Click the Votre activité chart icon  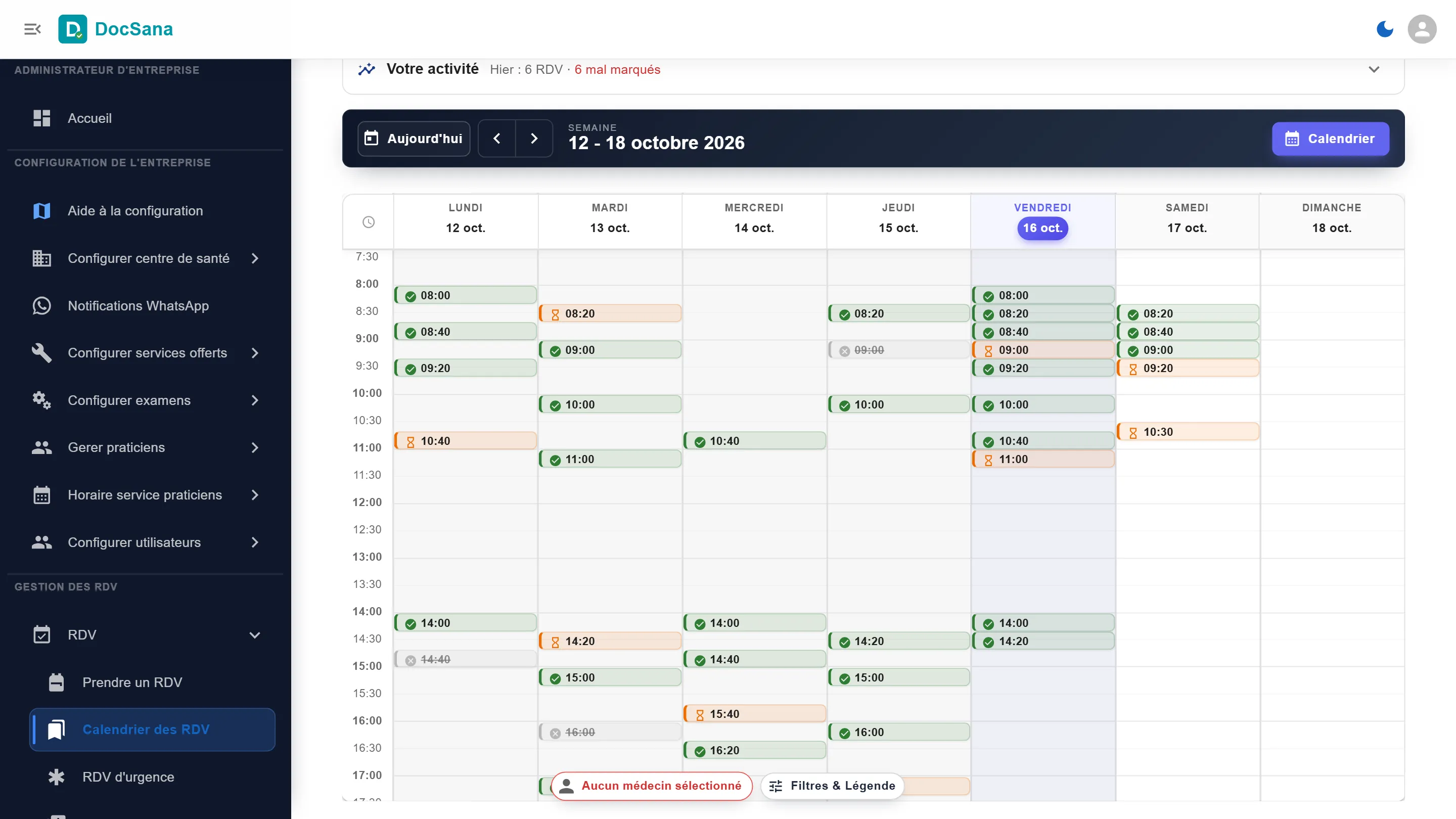(366, 70)
